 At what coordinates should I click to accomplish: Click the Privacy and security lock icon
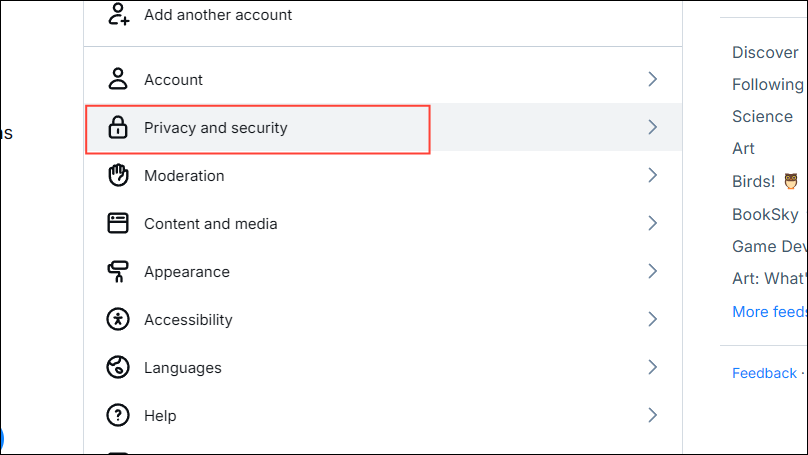[x=118, y=127]
